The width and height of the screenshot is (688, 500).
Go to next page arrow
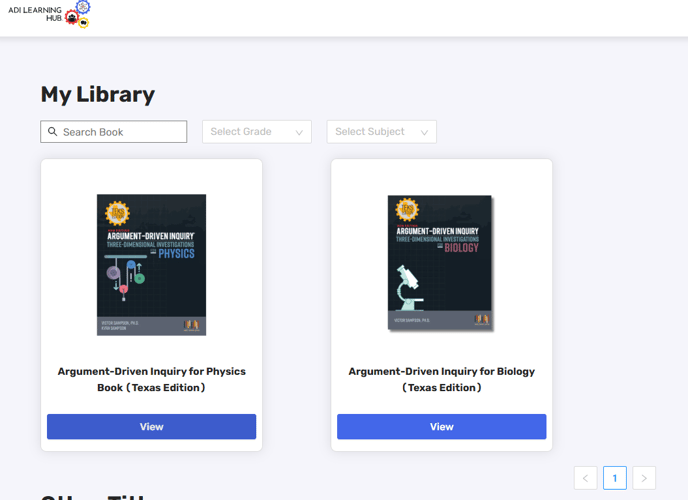(x=644, y=478)
